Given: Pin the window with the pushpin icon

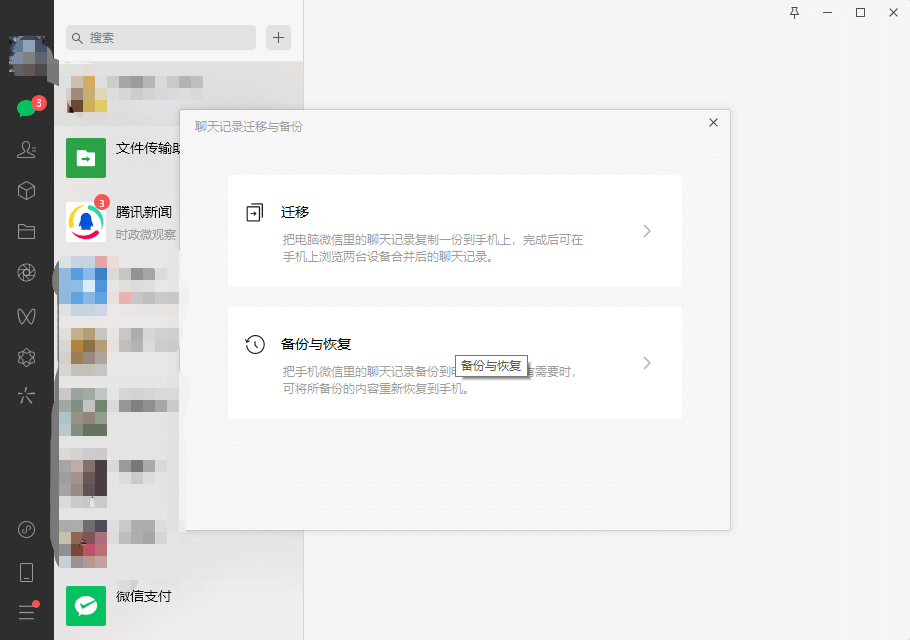Looking at the screenshot, I should pos(793,12).
